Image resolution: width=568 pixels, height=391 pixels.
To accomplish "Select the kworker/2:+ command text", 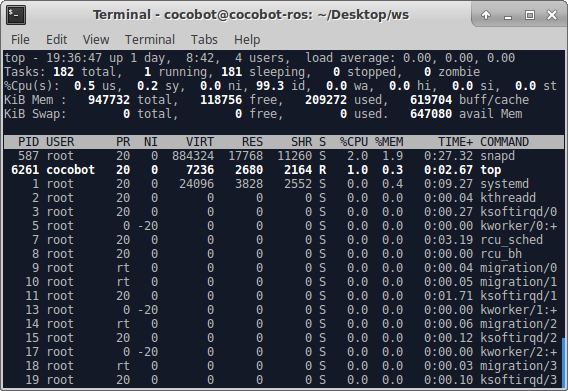I will click(x=518, y=352).
